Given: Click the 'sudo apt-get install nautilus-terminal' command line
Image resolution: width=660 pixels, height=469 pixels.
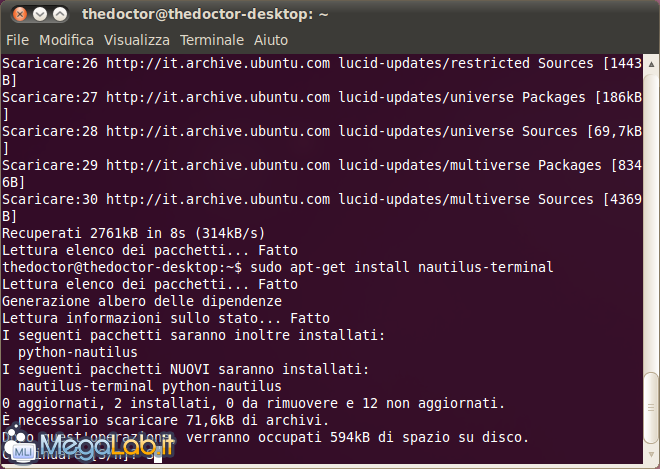Looking at the screenshot, I should (x=278, y=267).
